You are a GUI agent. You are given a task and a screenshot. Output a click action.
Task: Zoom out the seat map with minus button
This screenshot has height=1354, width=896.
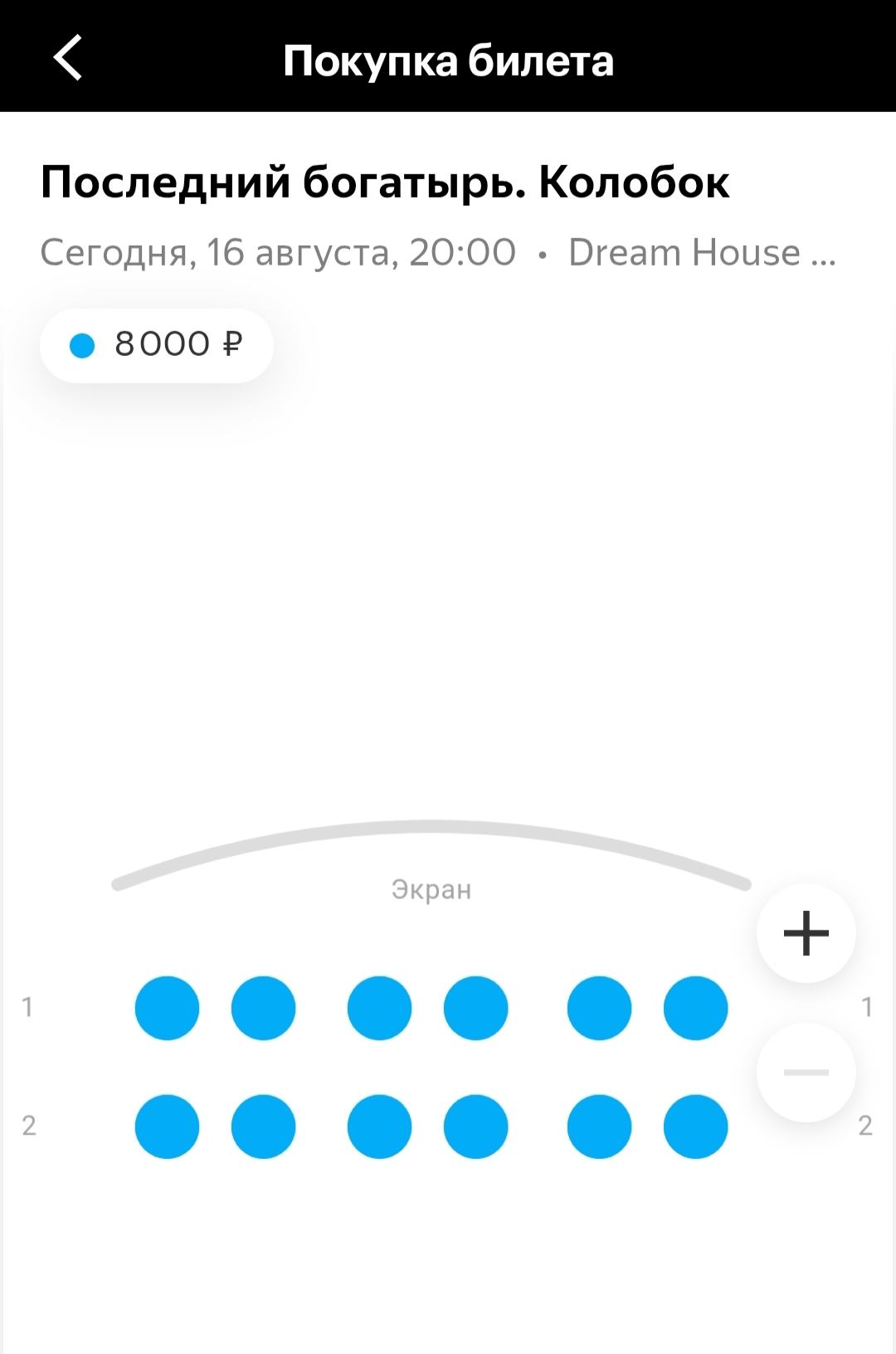(x=806, y=1073)
